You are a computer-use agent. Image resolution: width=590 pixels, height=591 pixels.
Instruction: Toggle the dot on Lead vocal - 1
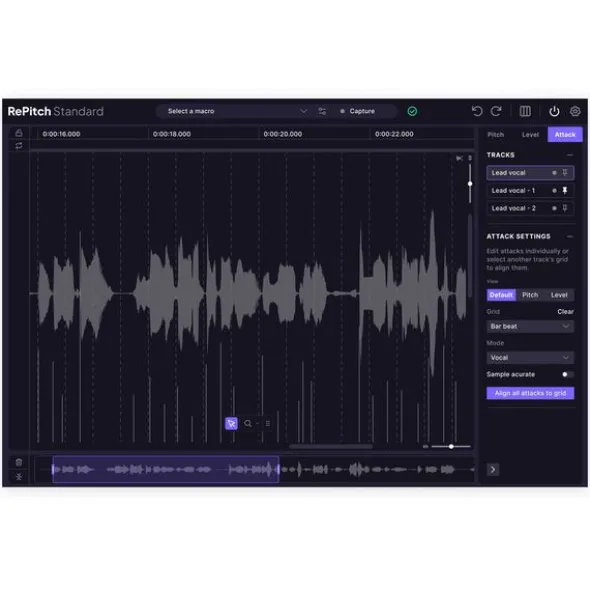point(554,190)
